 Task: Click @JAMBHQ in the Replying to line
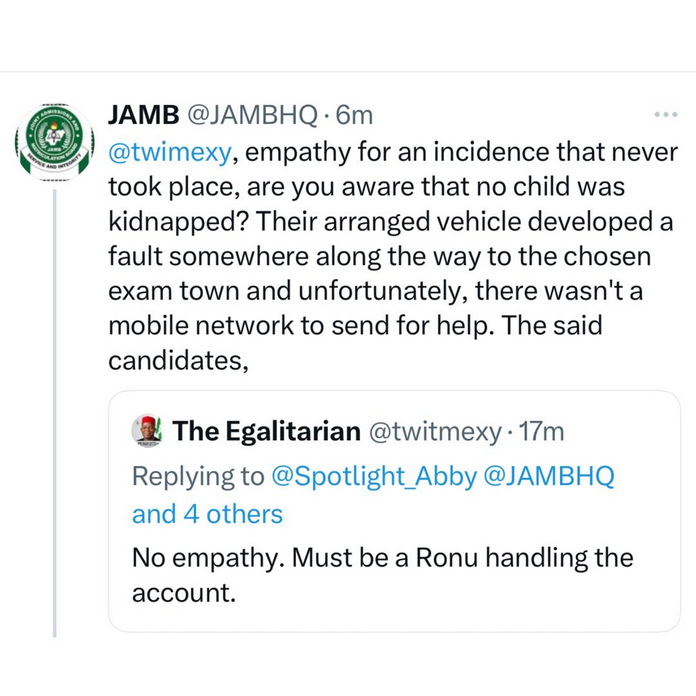(549, 476)
